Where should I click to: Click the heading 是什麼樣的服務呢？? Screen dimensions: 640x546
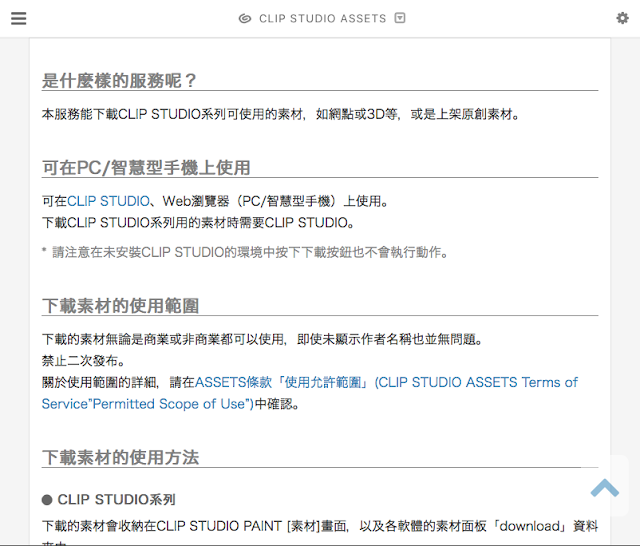(120, 81)
